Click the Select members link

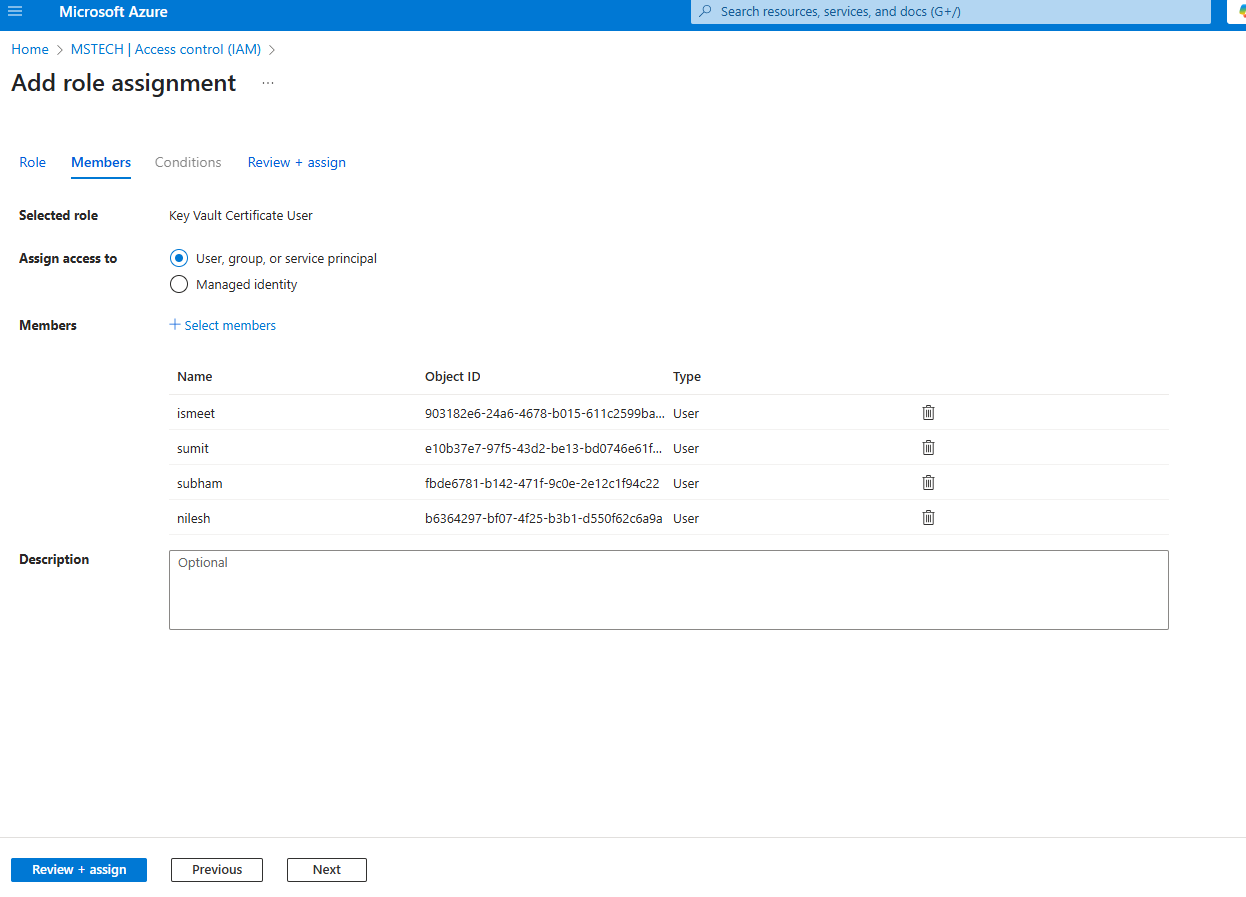223,325
